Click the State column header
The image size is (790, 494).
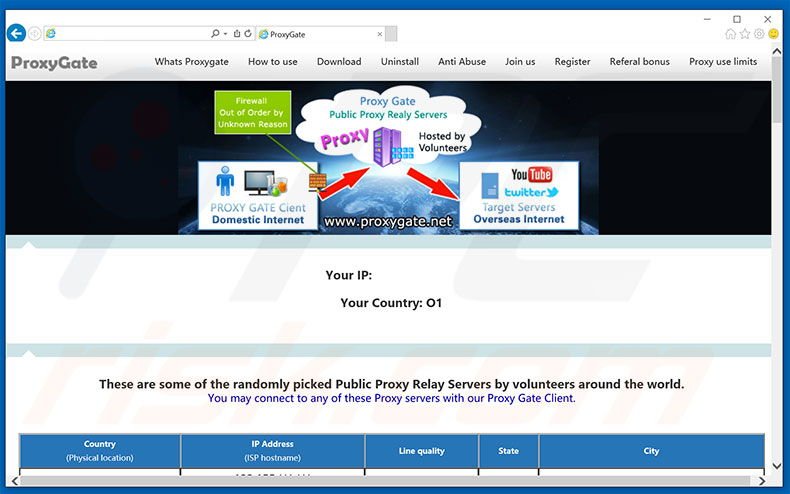point(508,451)
